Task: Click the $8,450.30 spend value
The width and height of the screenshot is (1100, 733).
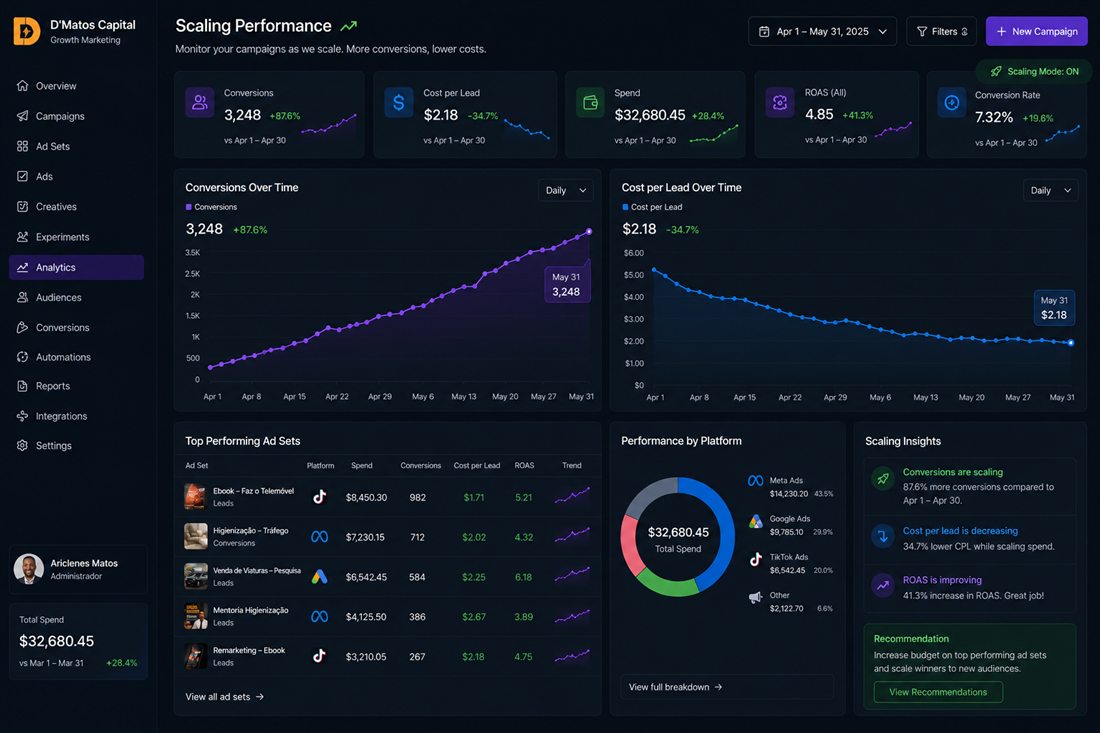Action: click(x=366, y=497)
